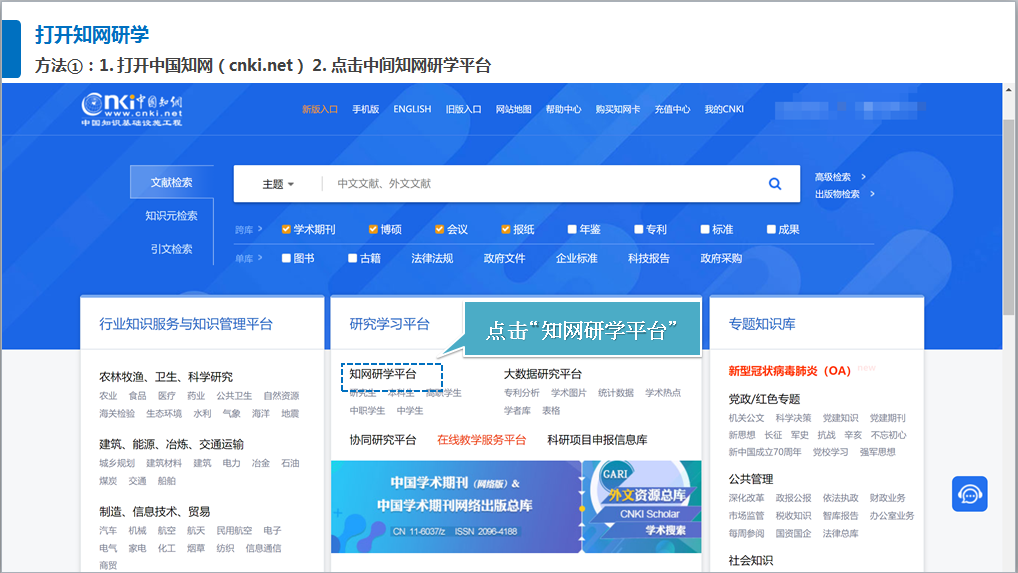The width and height of the screenshot is (1018, 573).
Task: Switch to 文献检索 tab
Action: coord(171,182)
